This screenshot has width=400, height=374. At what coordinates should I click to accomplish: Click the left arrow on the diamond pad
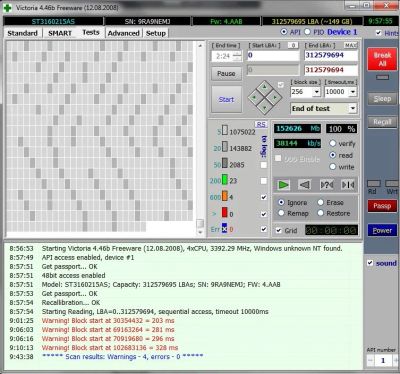click(x=254, y=98)
